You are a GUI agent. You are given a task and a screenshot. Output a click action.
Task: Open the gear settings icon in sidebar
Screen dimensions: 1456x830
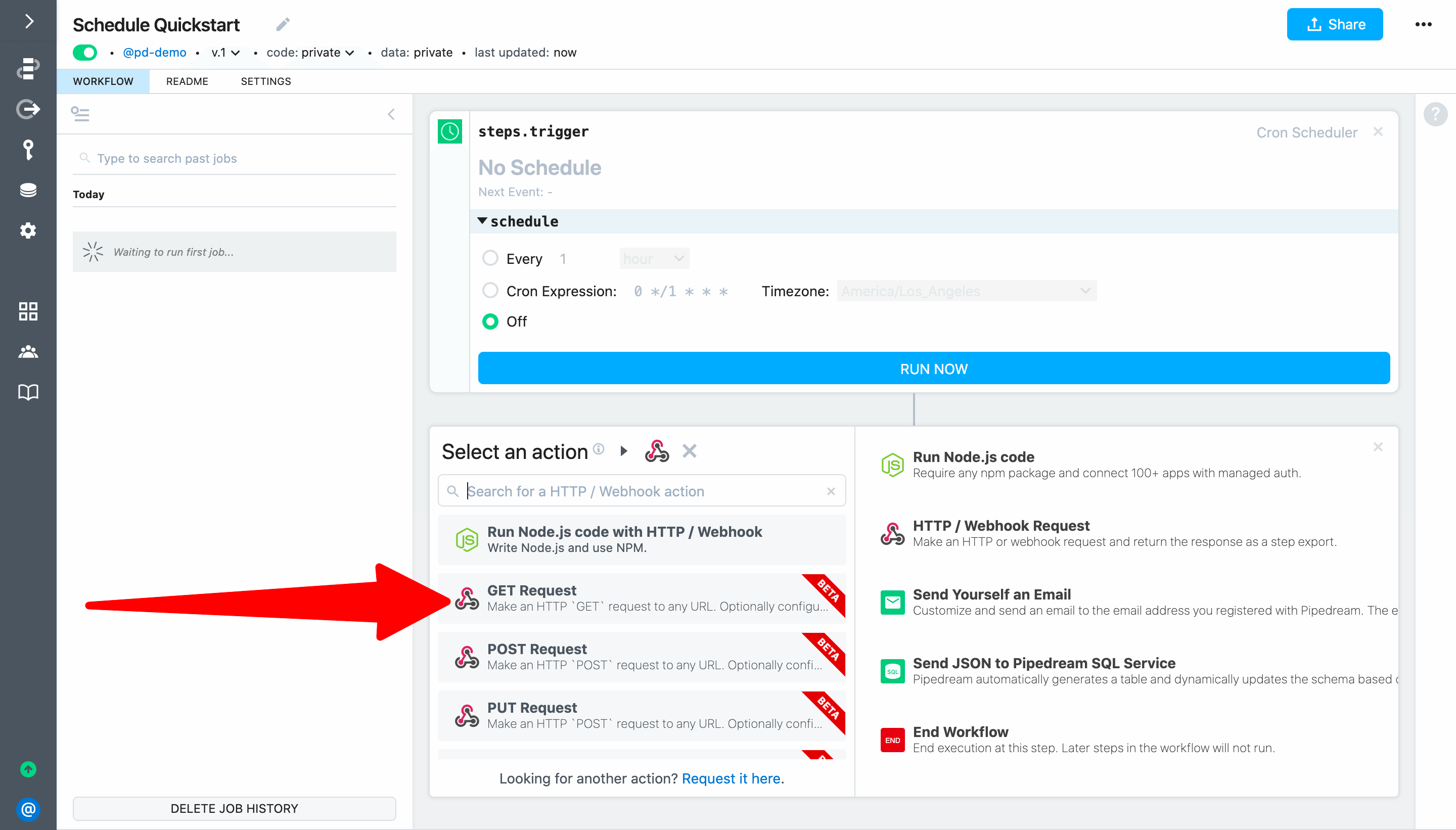(x=28, y=231)
